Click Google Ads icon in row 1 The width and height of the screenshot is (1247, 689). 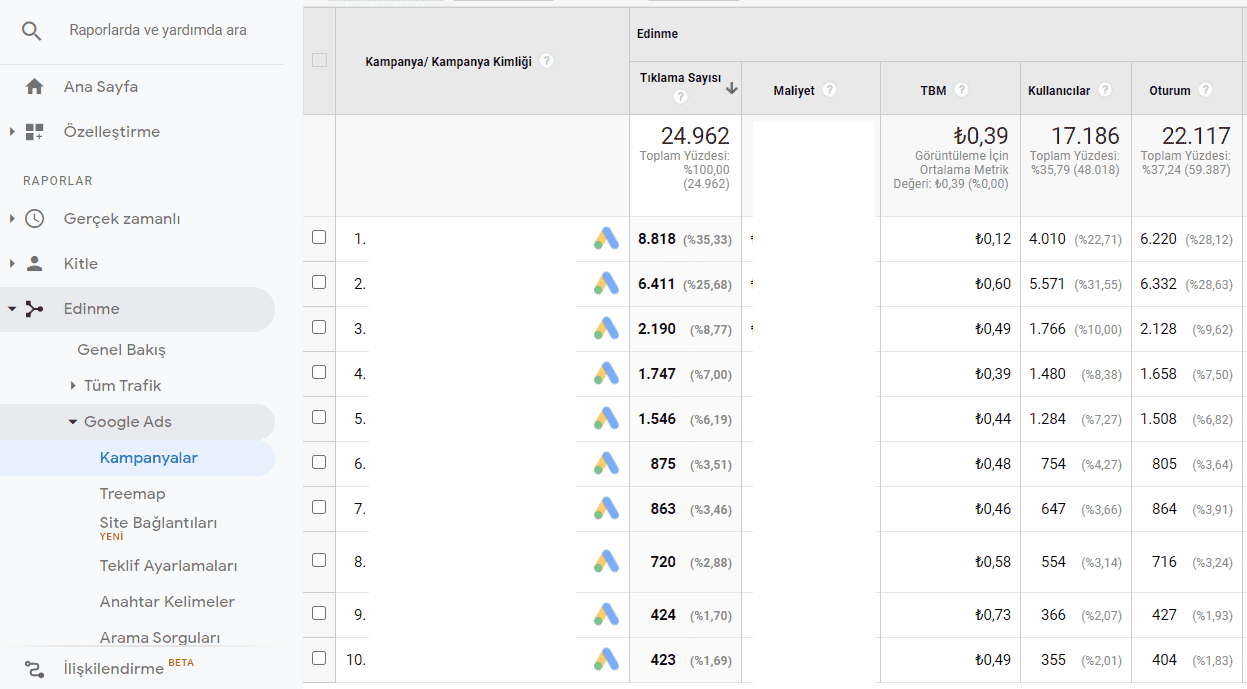coord(606,238)
